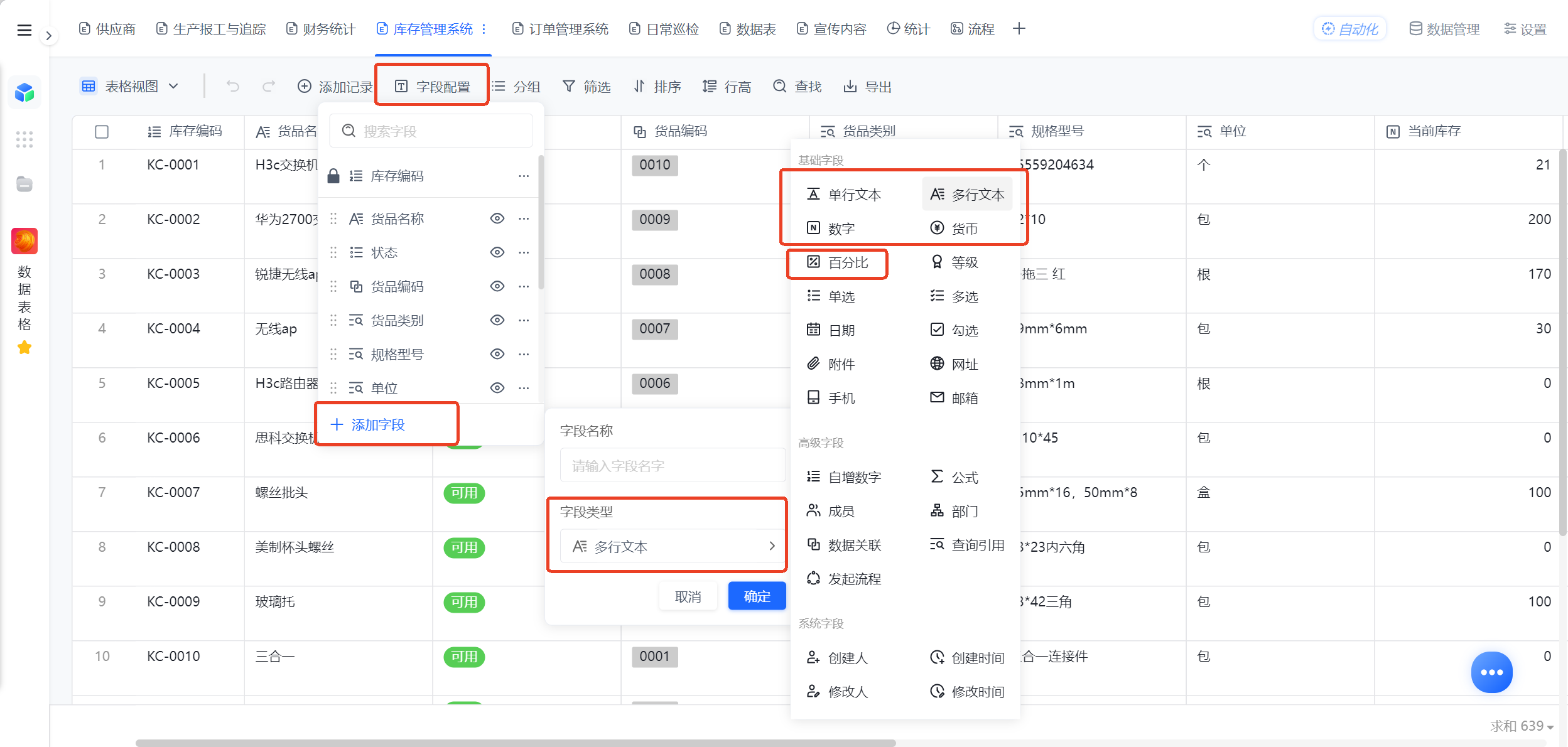Select 等级 field type
Image resolution: width=1568 pixels, height=747 pixels.
click(954, 262)
